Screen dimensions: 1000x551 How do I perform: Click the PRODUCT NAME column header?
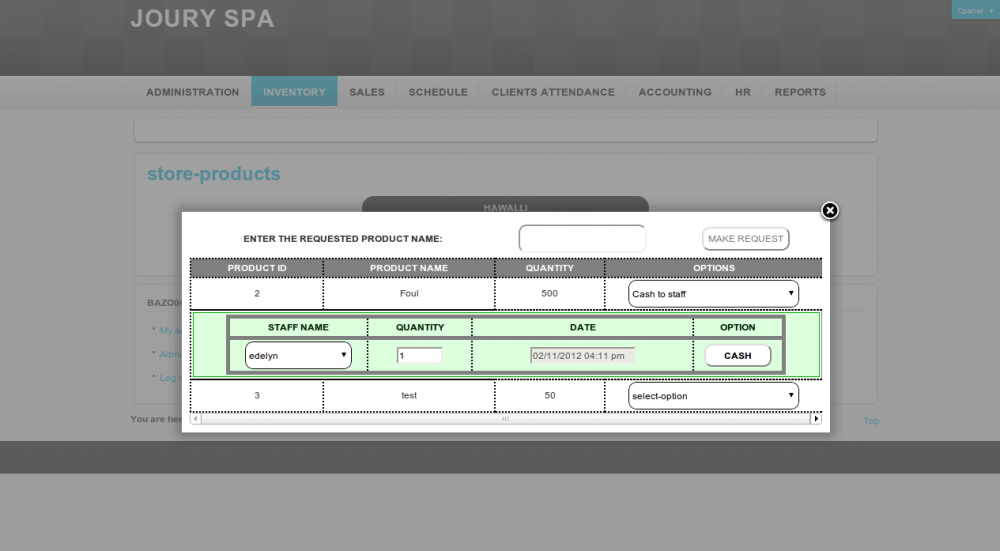tap(409, 268)
